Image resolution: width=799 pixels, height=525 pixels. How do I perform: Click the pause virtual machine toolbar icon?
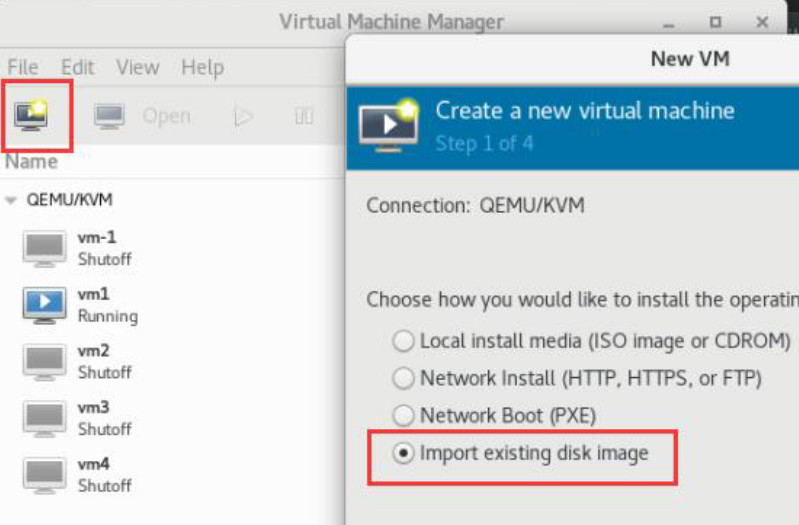point(304,117)
